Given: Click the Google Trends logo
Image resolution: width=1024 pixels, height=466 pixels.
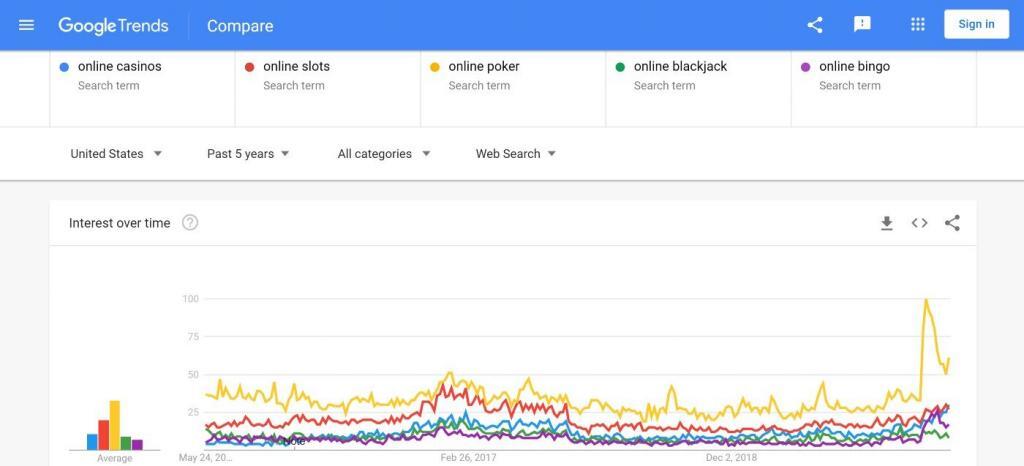Looking at the screenshot, I should (x=113, y=25).
